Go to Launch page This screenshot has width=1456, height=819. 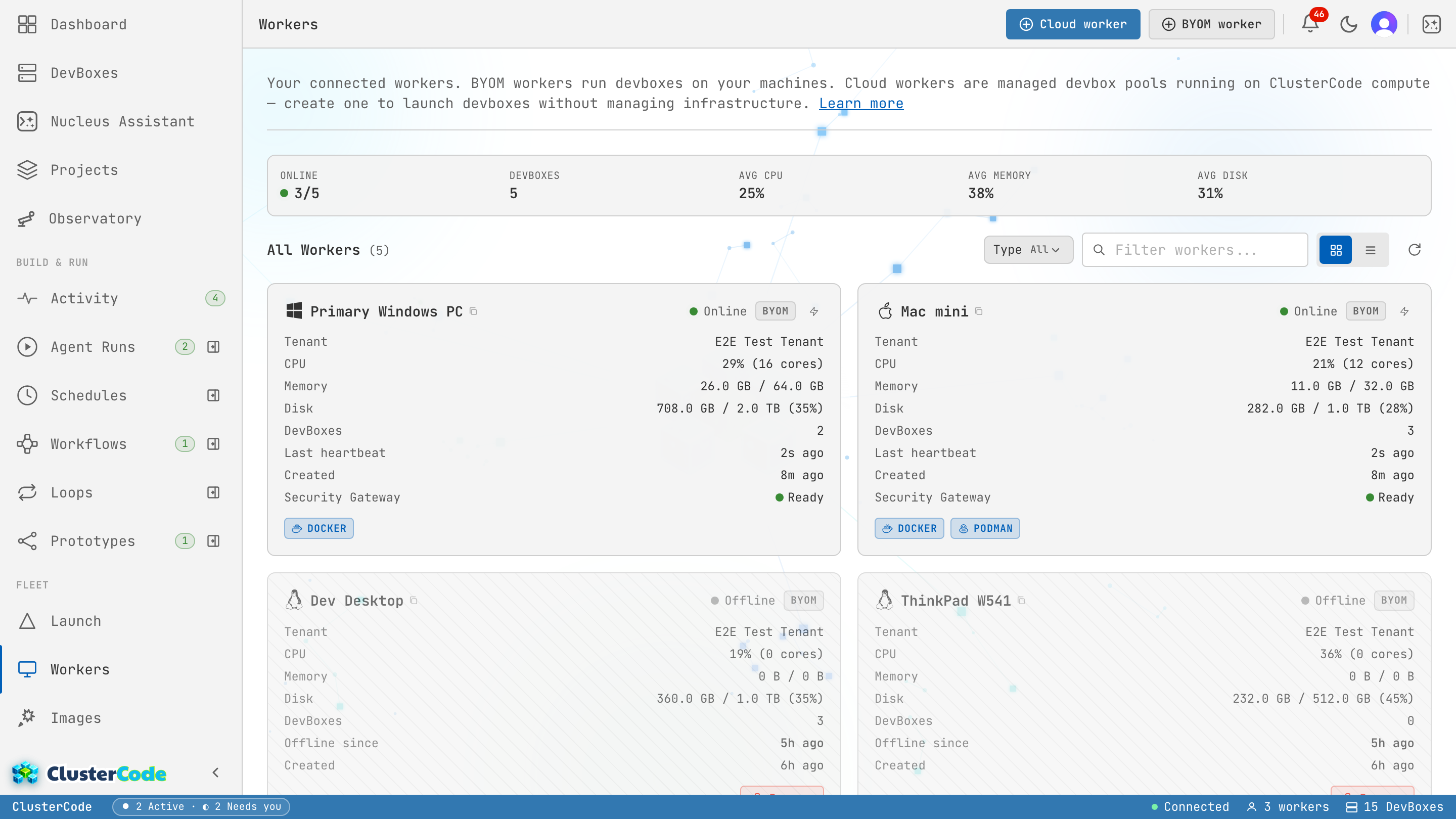[121, 621]
